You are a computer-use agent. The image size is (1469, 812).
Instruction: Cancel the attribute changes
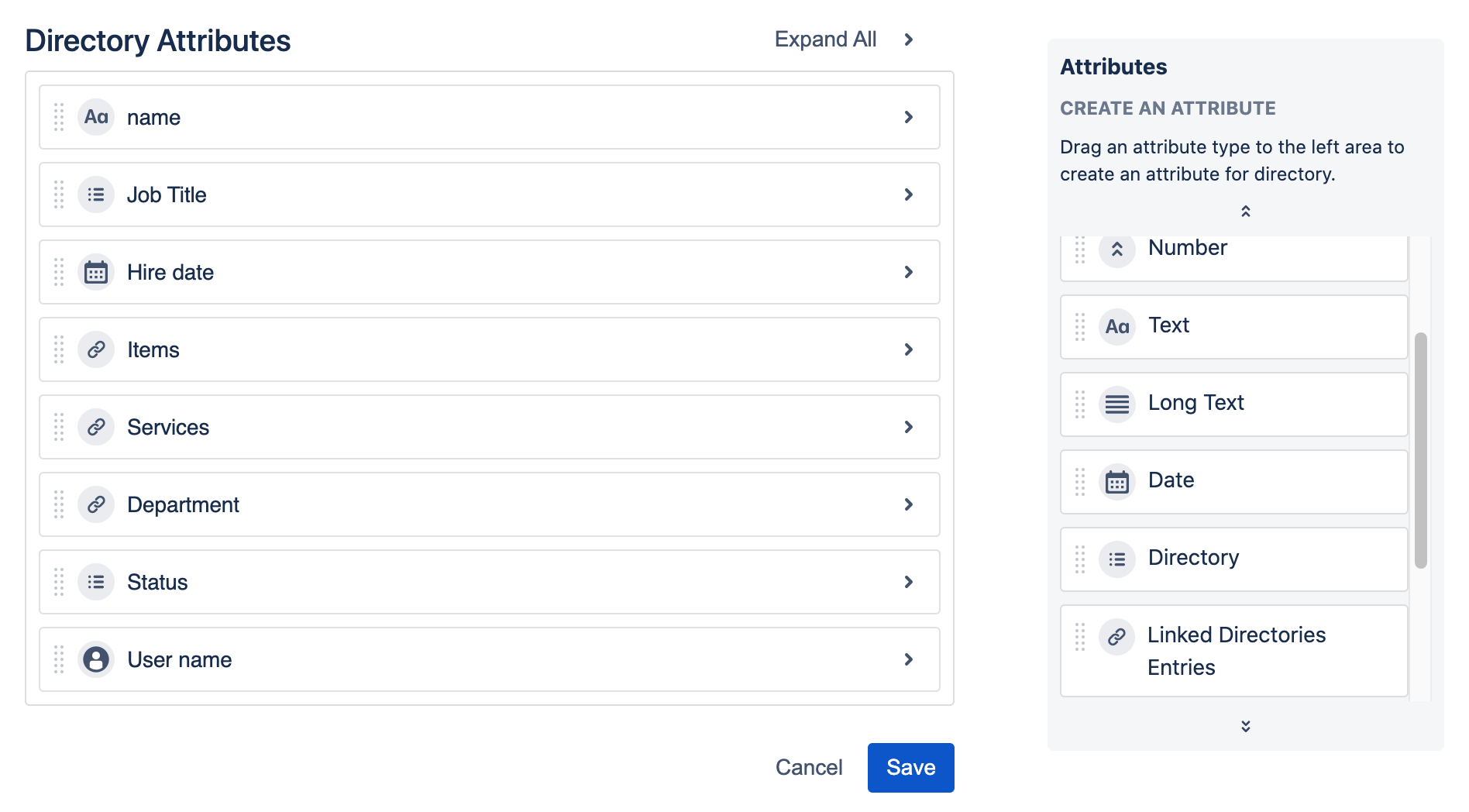808,767
